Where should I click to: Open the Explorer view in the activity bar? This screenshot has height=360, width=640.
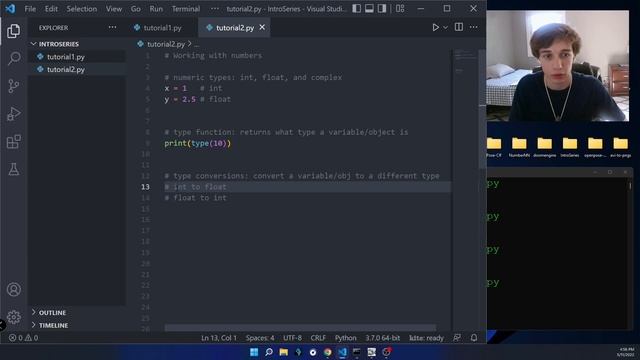(x=13, y=31)
